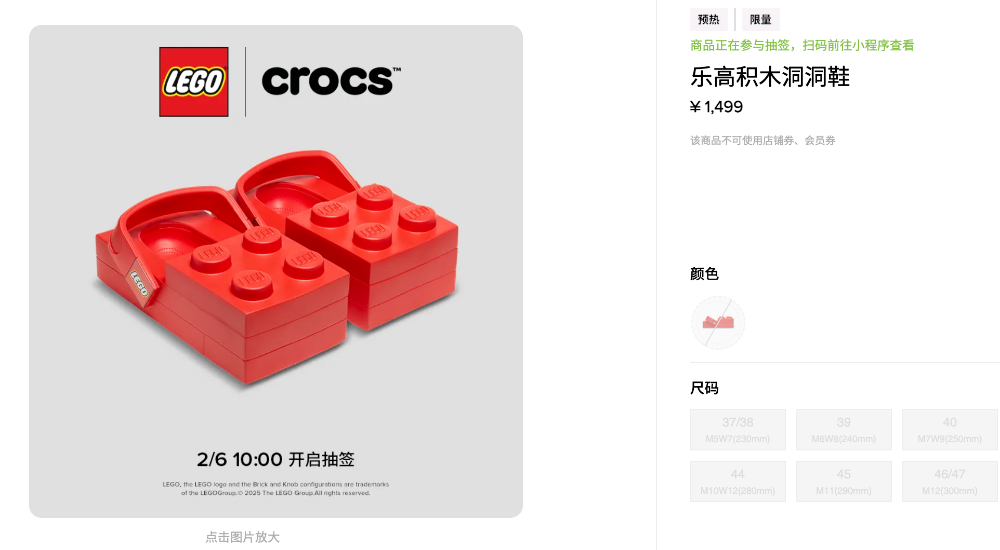Click the 尺码 section label
This screenshot has height=550, width=1000.
pos(704,388)
